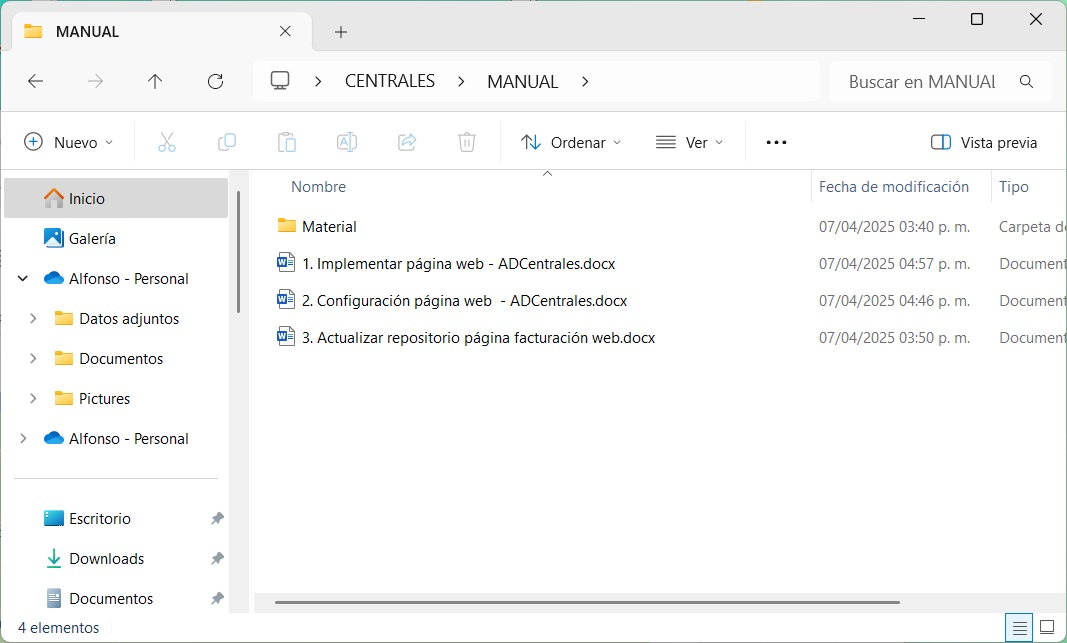
Task: Click CENTRALES in the address breadcrumb
Action: coord(389,82)
